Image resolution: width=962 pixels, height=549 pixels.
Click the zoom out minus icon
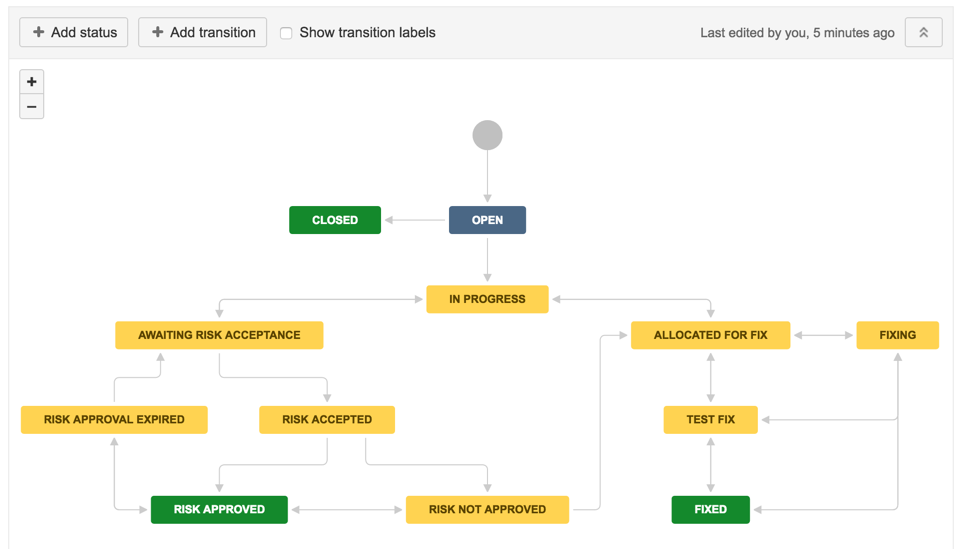(x=32, y=107)
